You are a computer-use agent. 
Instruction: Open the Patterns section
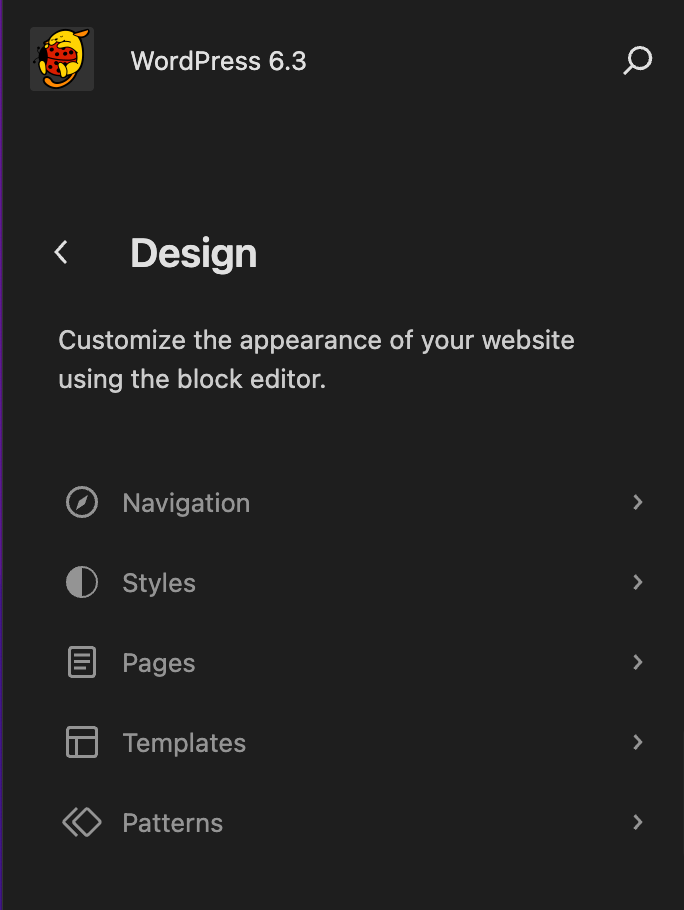[172, 822]
